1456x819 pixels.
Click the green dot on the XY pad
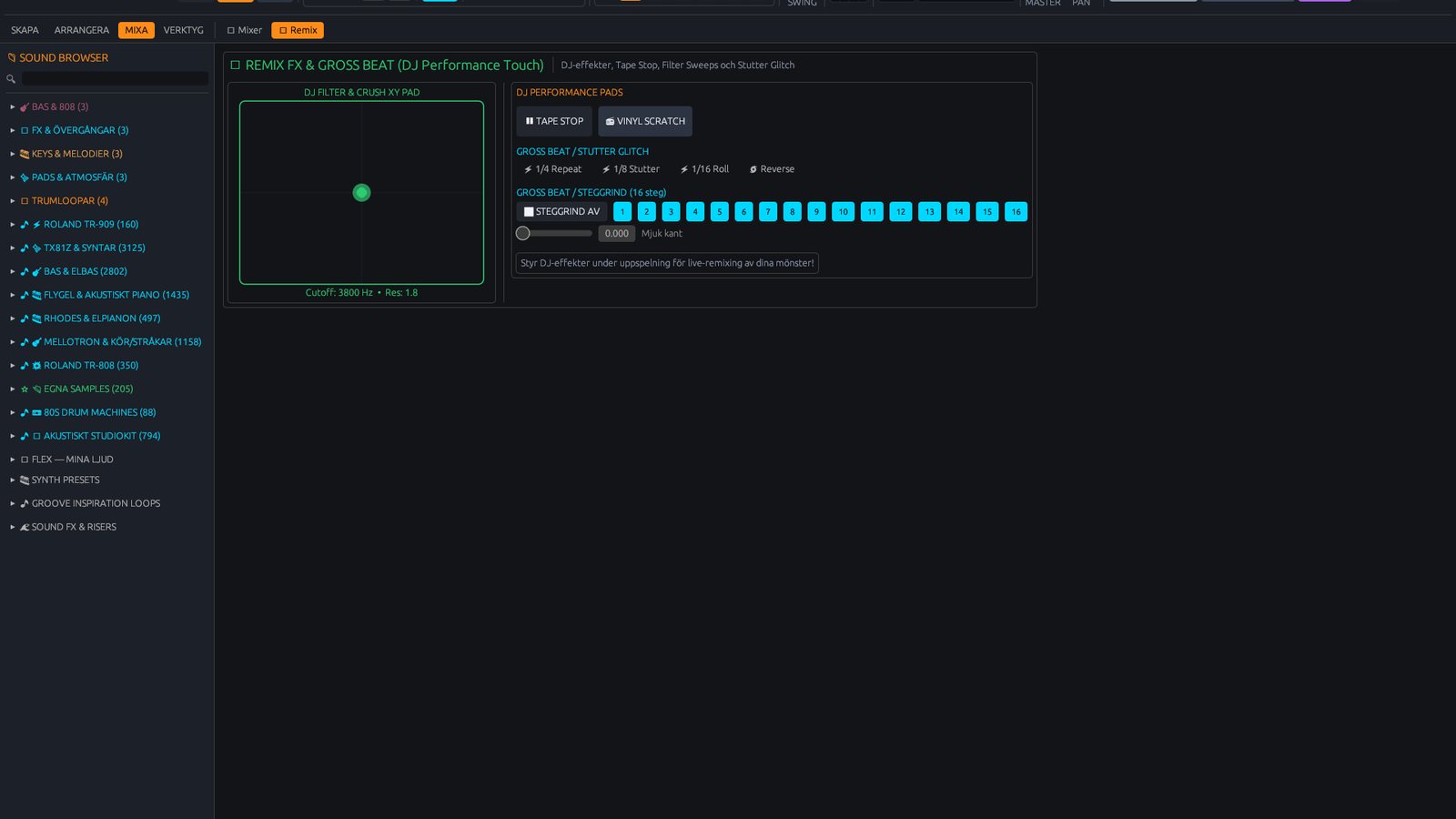tap(361, 193)
